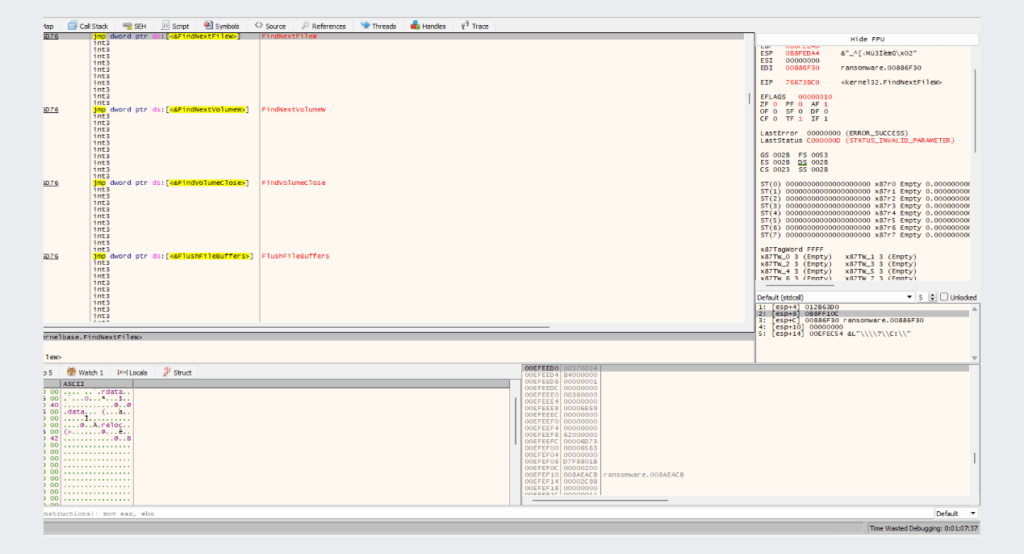The width and height of the screenshot is (1024, 554).
Task: Switch to the Symbols tab
Action: pyautogui.click(x=221, y=26)
